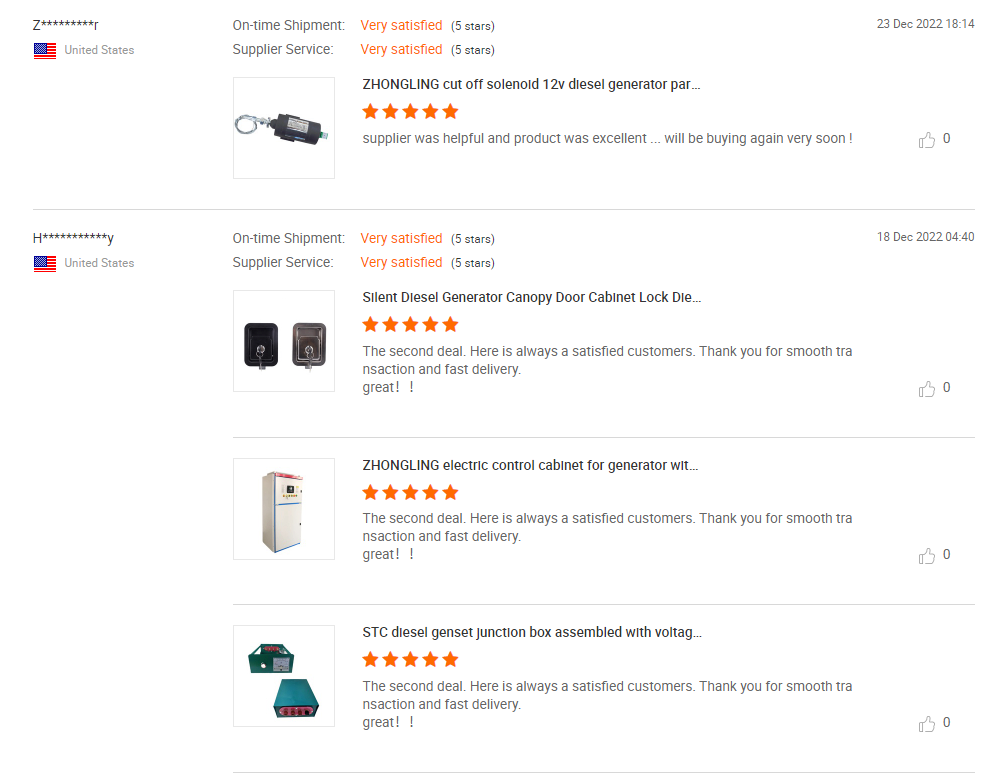Click US flag icon beside Z*********r
Screen dimensions: 990x775
[x=45, y=50]
